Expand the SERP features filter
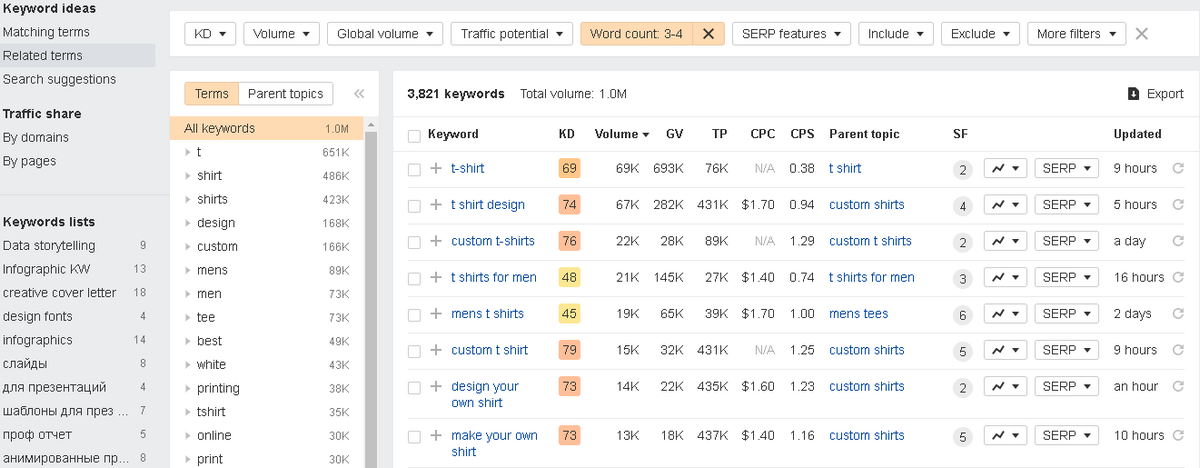1200x468 pixels. point(791,34)
